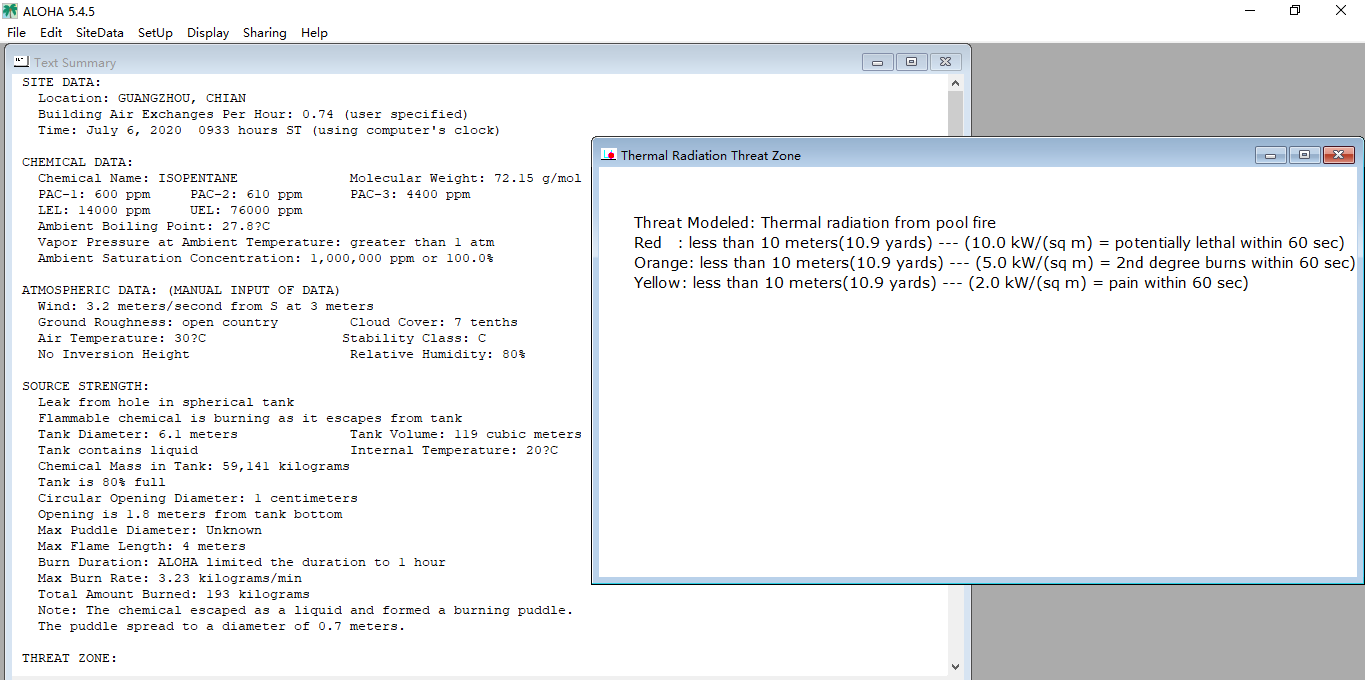Click 'Molecular Weight: 72.15 g/mol' text
Image resolution: width=1365 pixels, height=680 pixels.
tap(465, 178)
